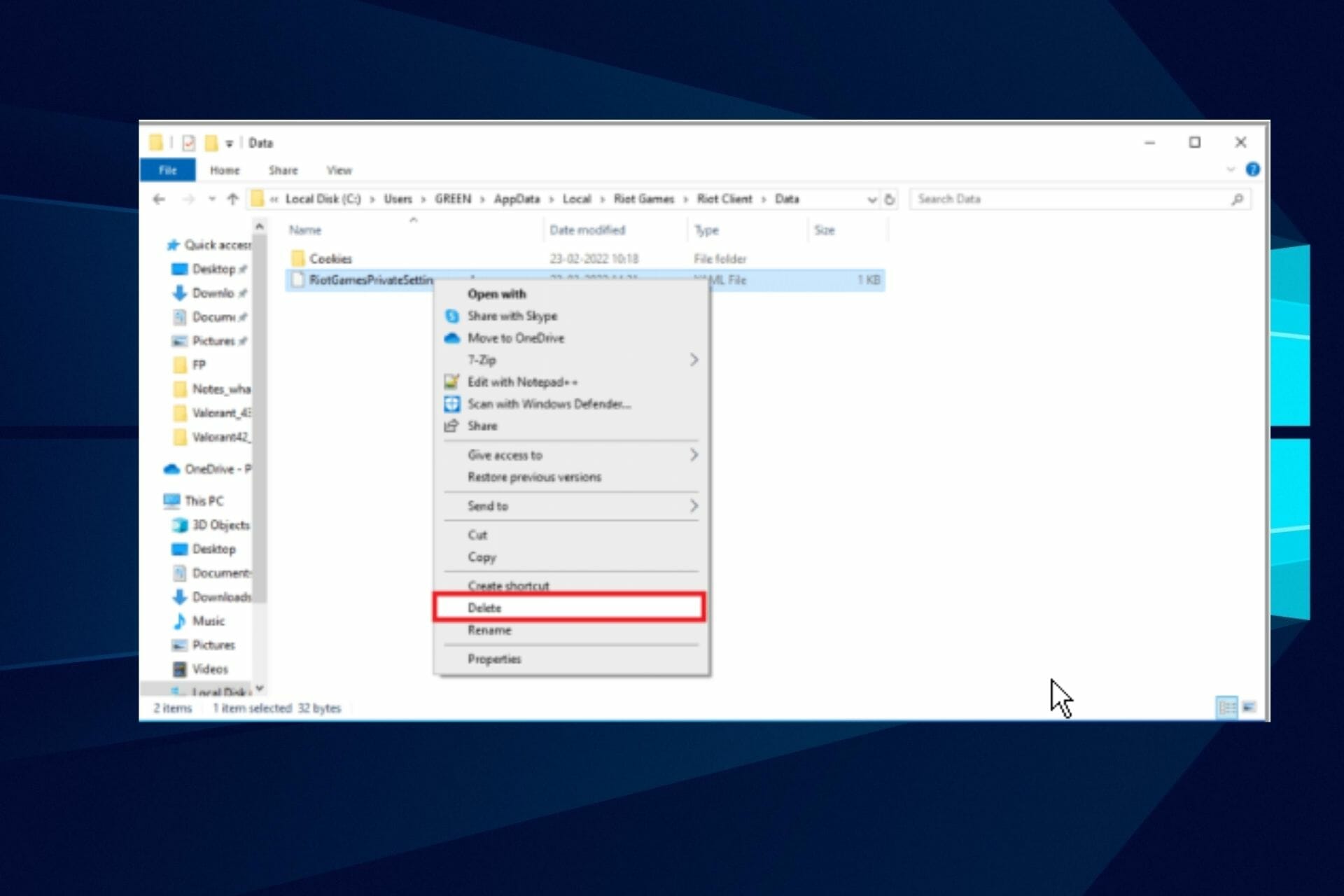The width and height of the screenshot is (1344, 896).
Task: Choose Share with Skype in context menu
Action: [x=512, y=316]
